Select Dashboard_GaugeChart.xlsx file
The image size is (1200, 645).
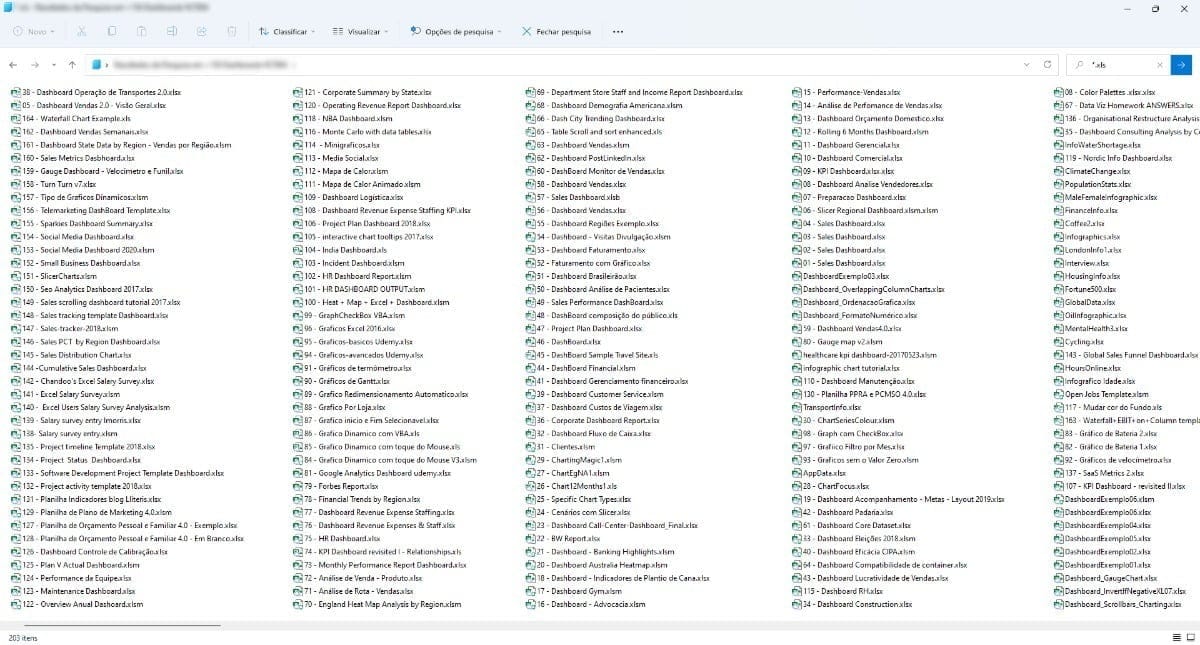[x=1105, y=578]
